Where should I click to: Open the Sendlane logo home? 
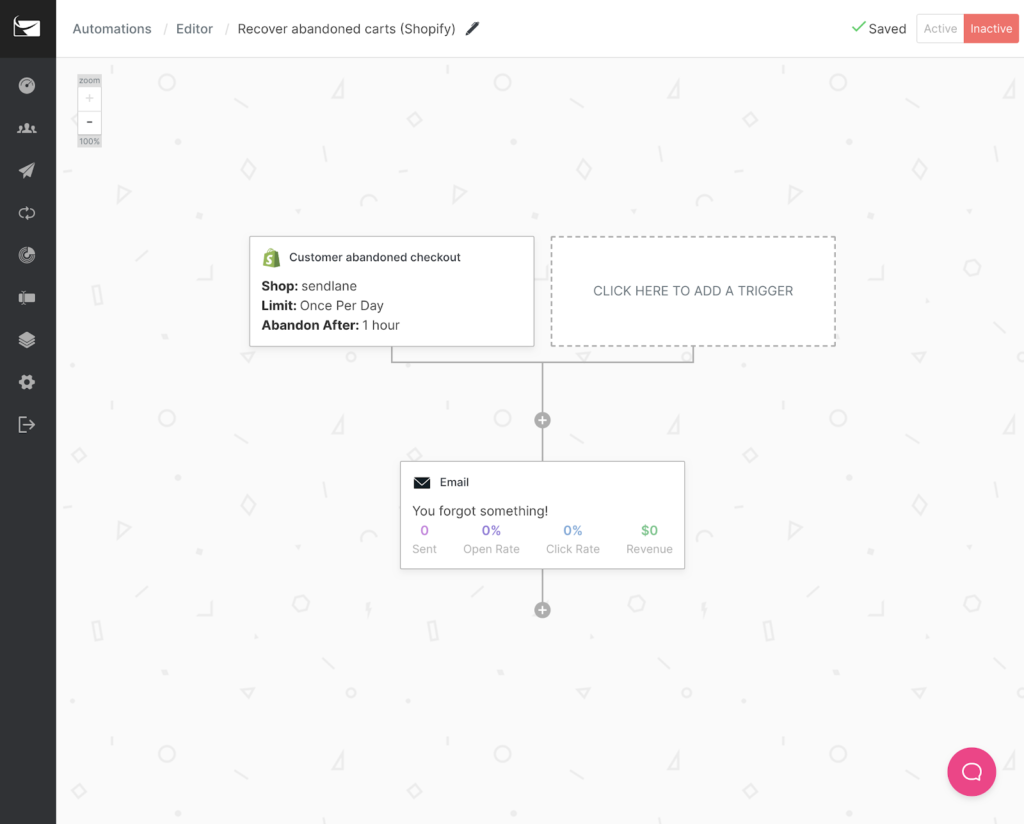[x=27, y=27]
